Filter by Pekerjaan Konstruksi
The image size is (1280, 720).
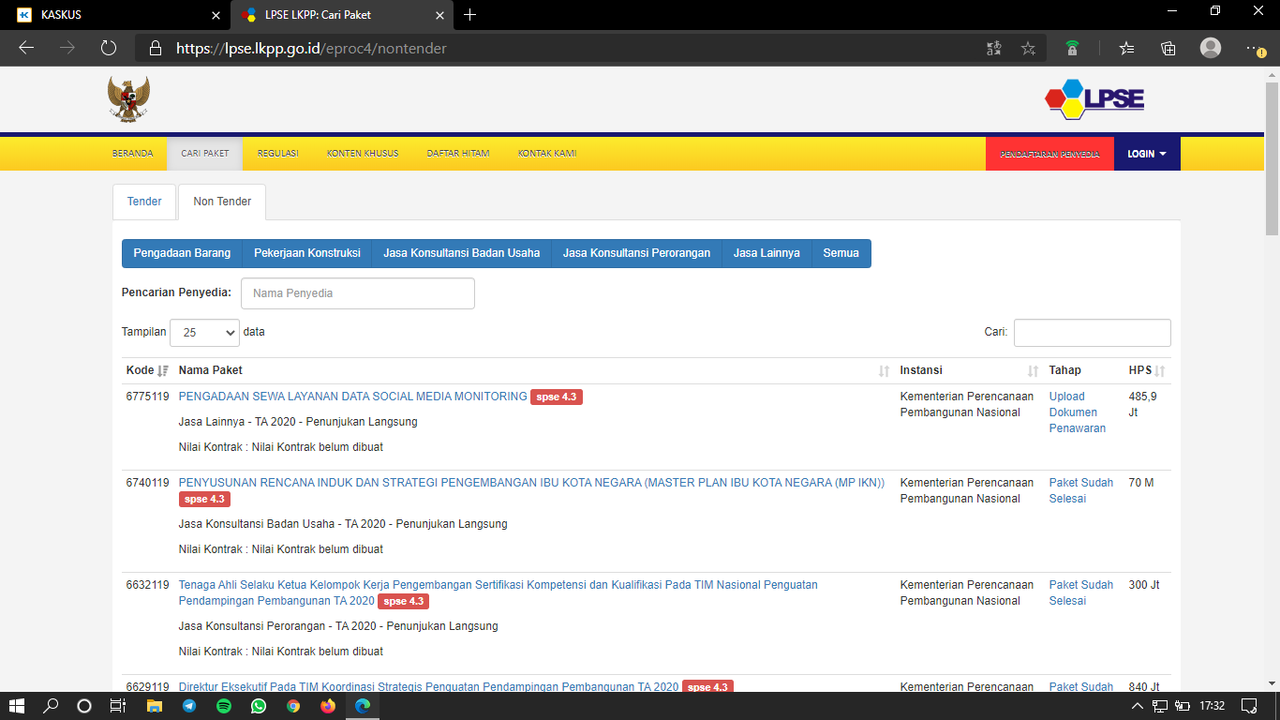[x=307, y=253]
